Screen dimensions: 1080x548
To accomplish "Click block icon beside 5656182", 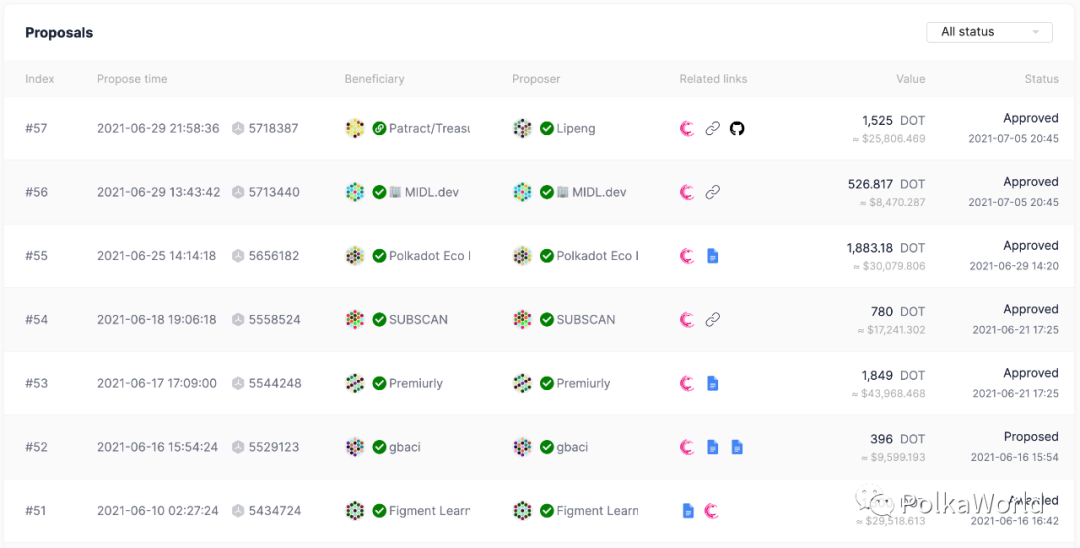I will [x=238, y=256].
